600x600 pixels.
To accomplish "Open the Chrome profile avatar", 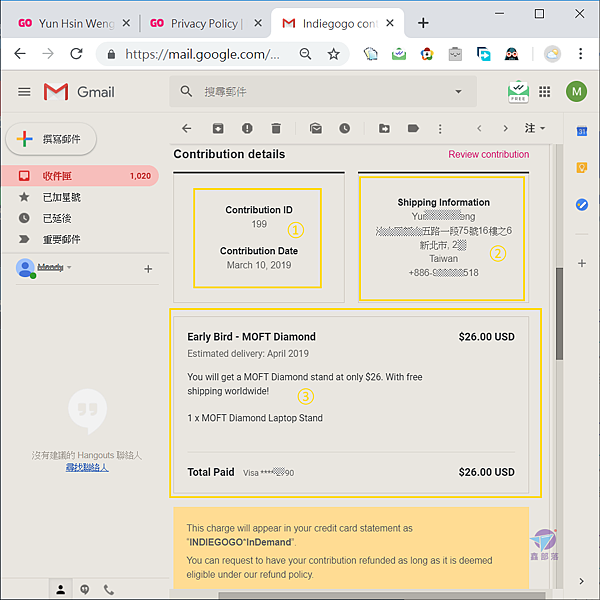I will pyautogui.click(x=552, y=54).
